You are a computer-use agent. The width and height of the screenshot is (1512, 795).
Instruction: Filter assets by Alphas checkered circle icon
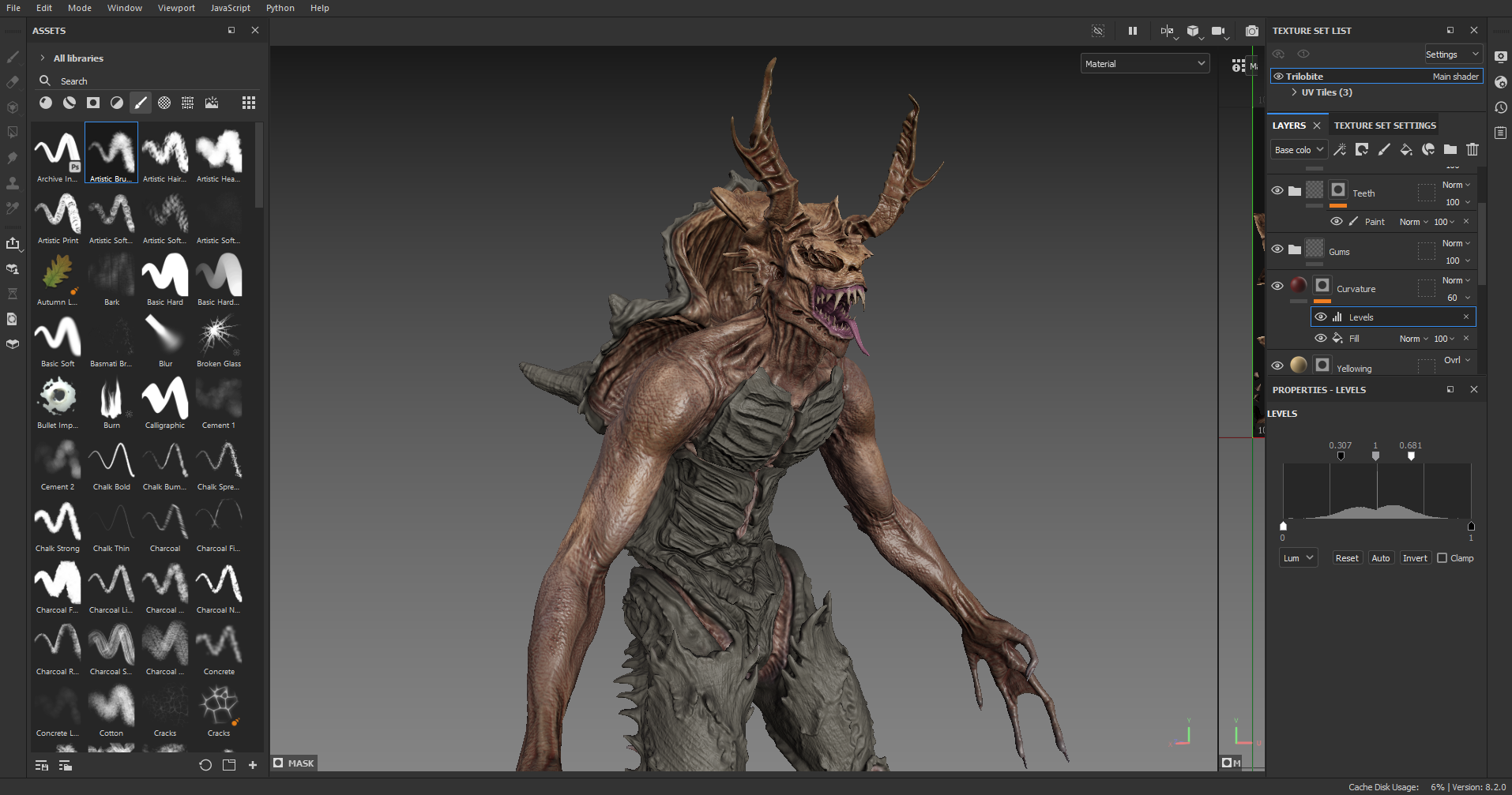coord(164,103)
